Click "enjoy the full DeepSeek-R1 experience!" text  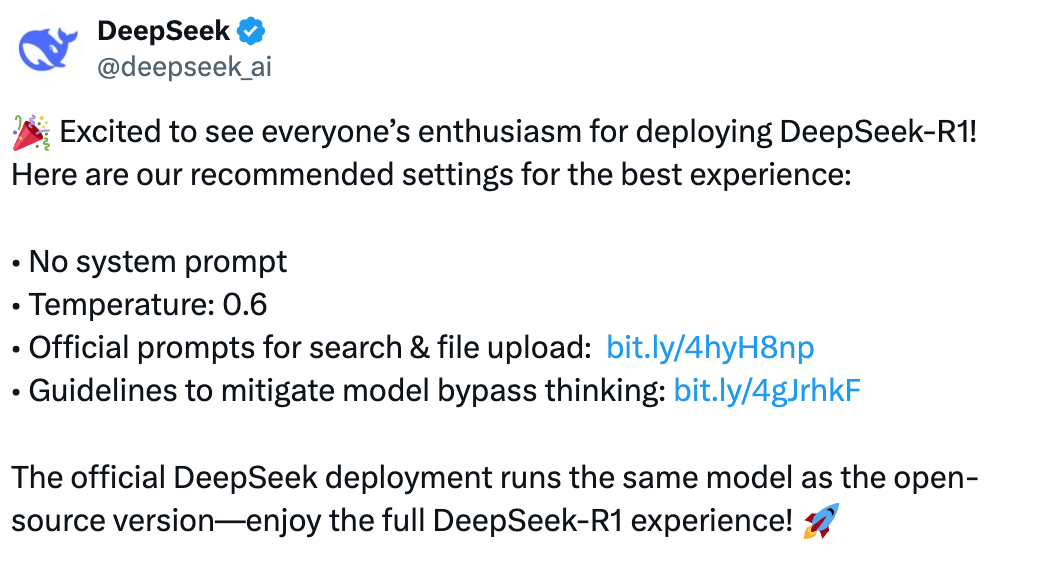tap(520, 520)
